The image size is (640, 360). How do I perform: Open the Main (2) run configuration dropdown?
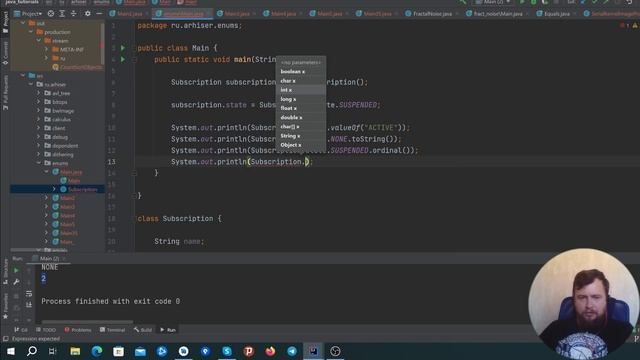493,2
